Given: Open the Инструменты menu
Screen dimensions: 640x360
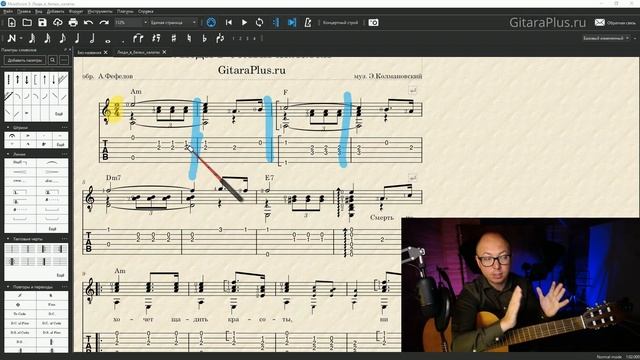Looking at the screenshot, I should tap(100, 11).
